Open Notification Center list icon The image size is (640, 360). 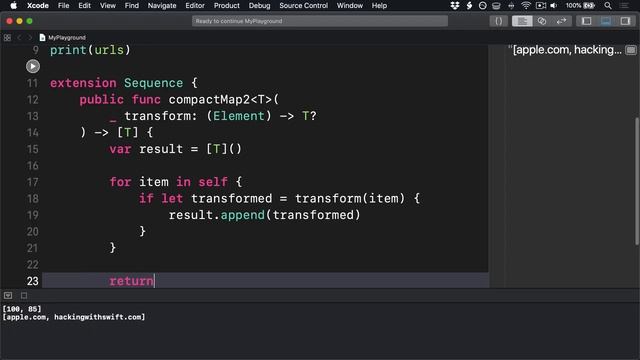(x=624, y=6)
